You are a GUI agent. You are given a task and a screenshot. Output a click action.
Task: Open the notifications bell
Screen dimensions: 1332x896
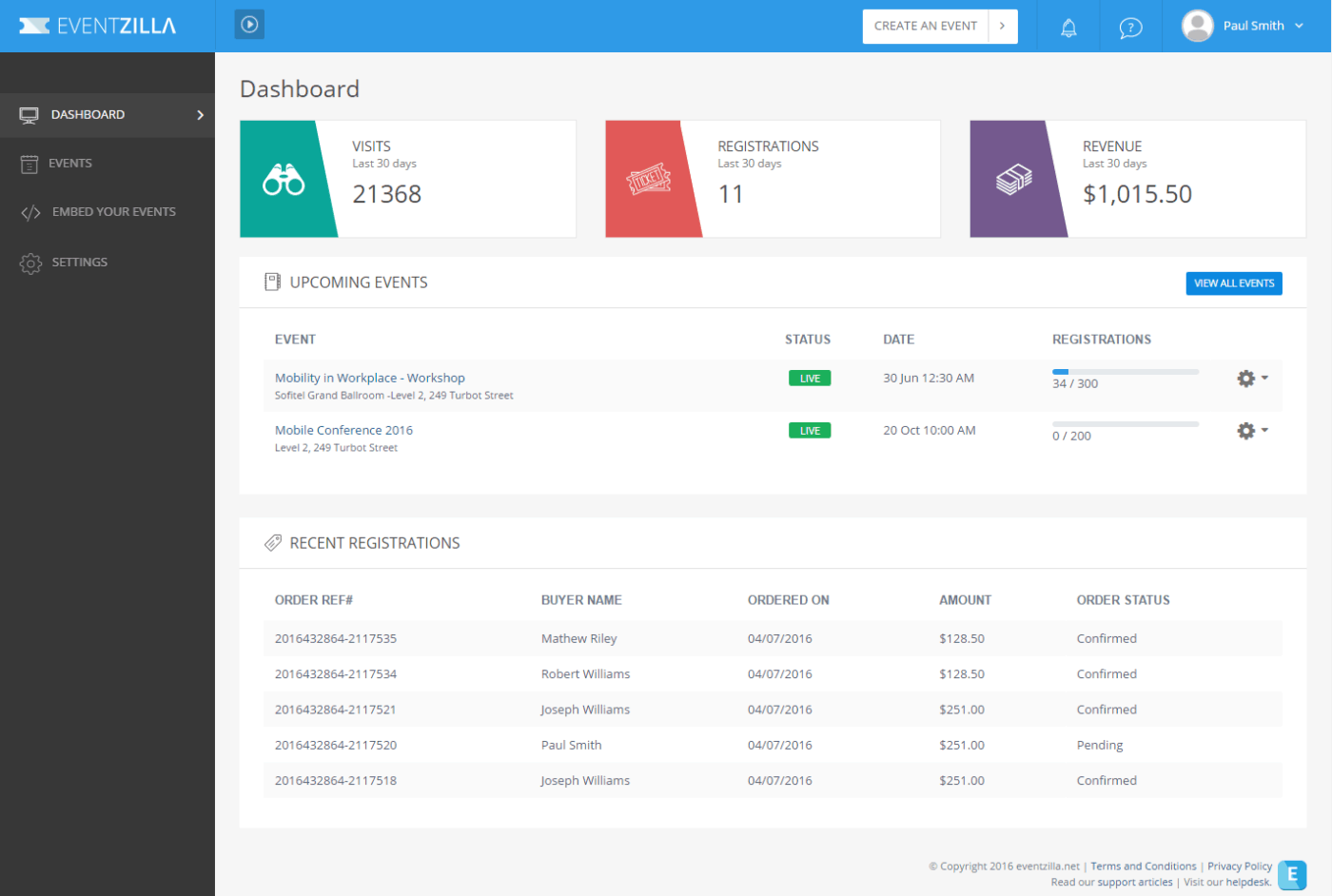coord(1068,27)
